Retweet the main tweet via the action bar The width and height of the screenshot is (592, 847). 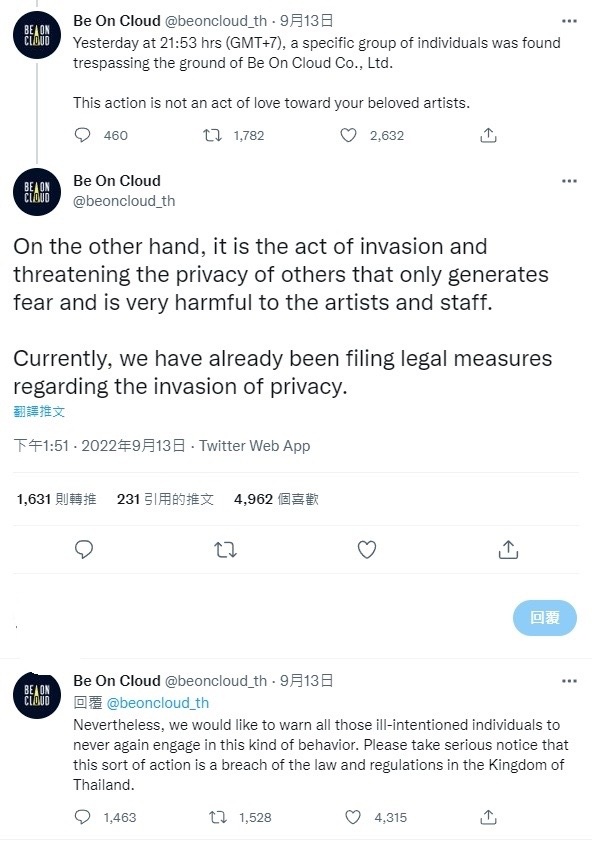pyautogui.click(x=225, y=550)
